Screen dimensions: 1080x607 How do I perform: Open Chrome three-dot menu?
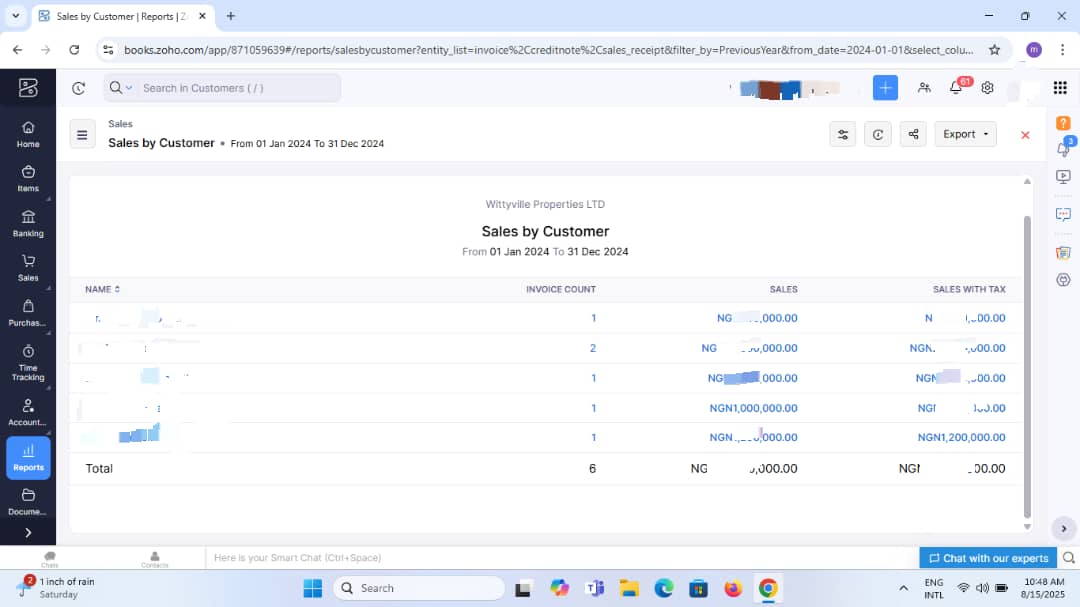(x=1063, y=50)
